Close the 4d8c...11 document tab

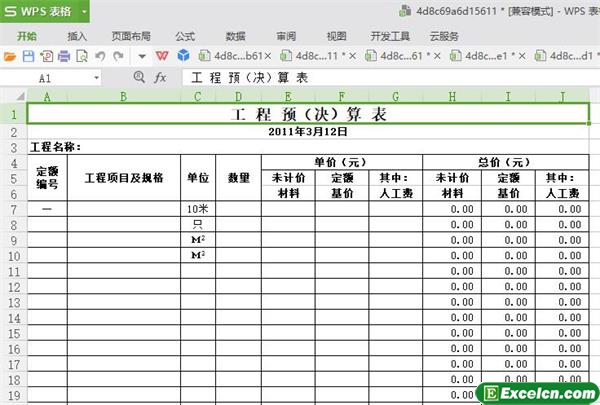point(353,56)
